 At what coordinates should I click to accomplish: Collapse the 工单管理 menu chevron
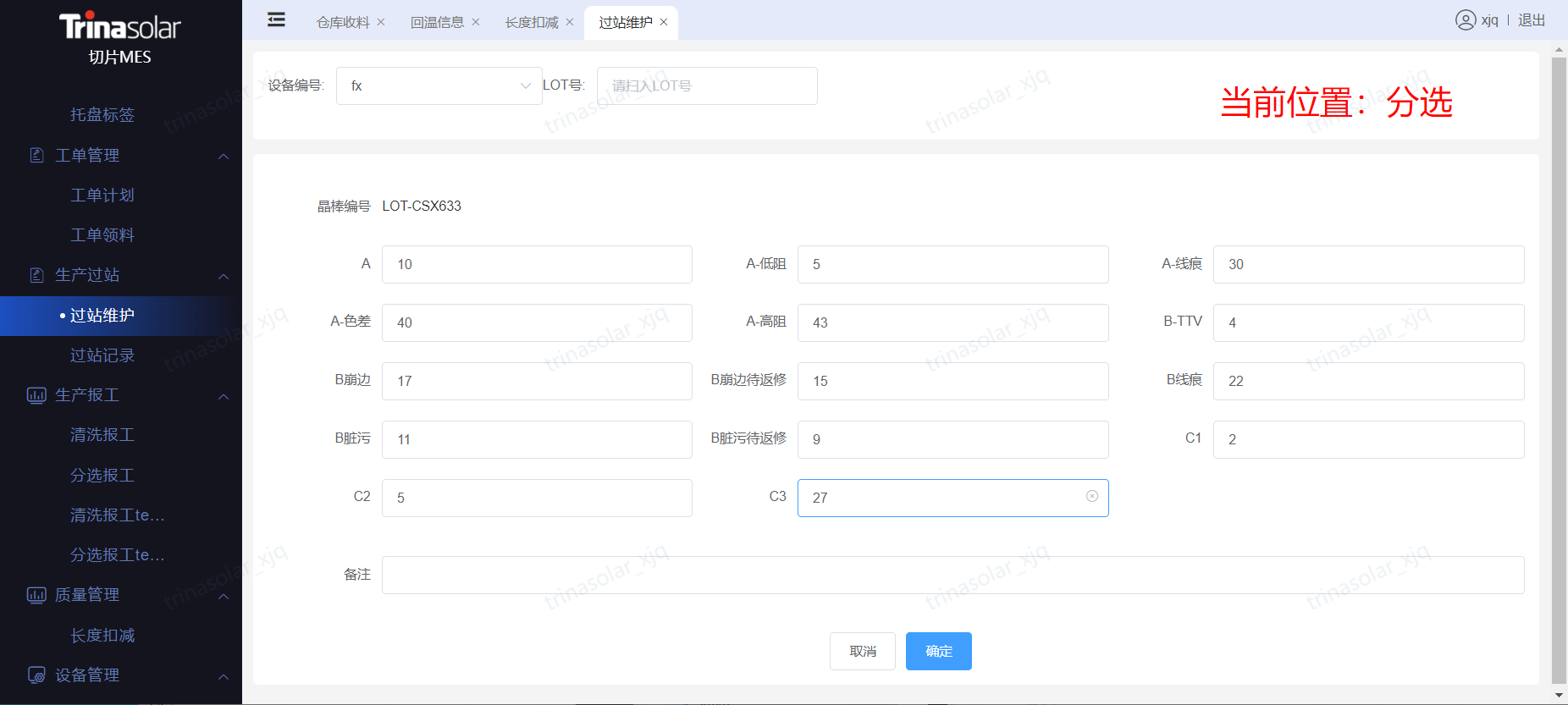pos(224,156)
